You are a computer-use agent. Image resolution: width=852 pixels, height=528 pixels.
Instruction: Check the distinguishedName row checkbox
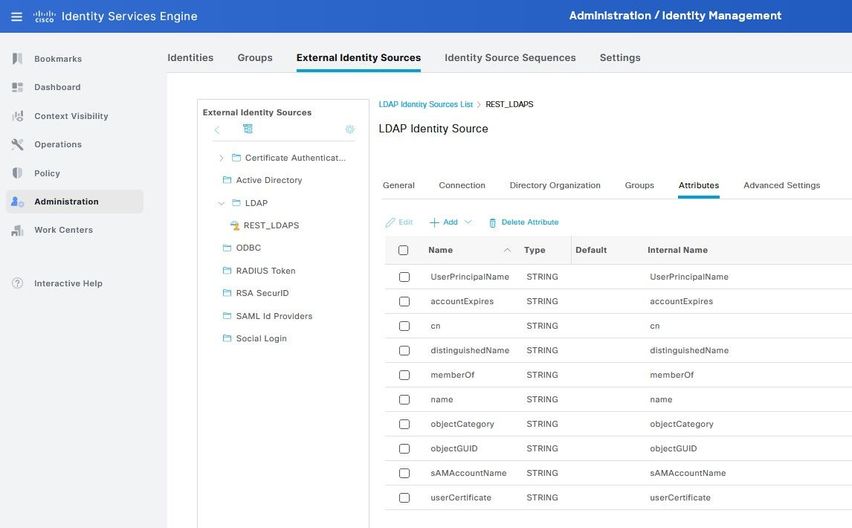[x=404, y=350]
